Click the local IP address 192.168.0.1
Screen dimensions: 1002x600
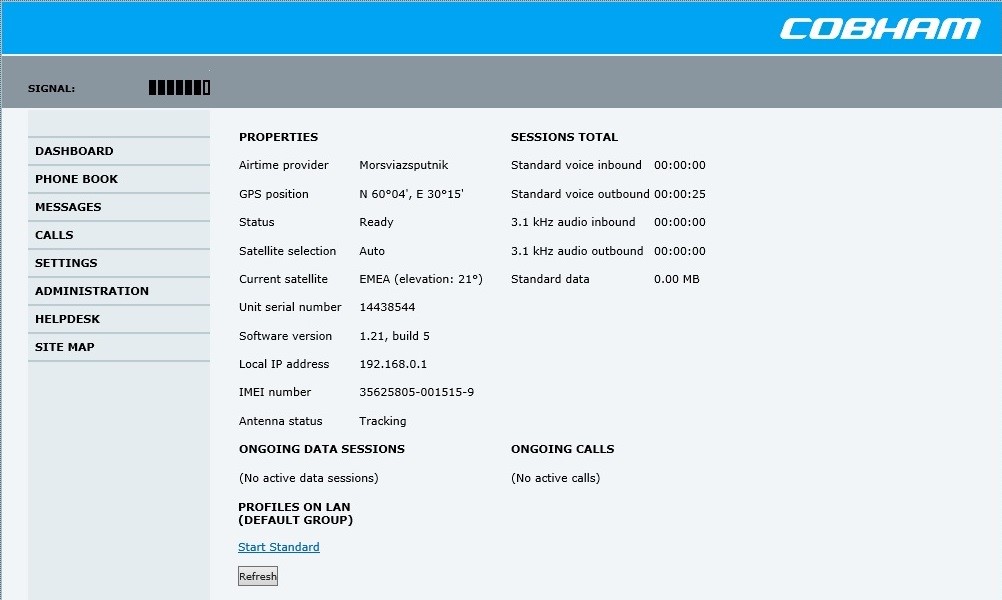coord(393,364)
